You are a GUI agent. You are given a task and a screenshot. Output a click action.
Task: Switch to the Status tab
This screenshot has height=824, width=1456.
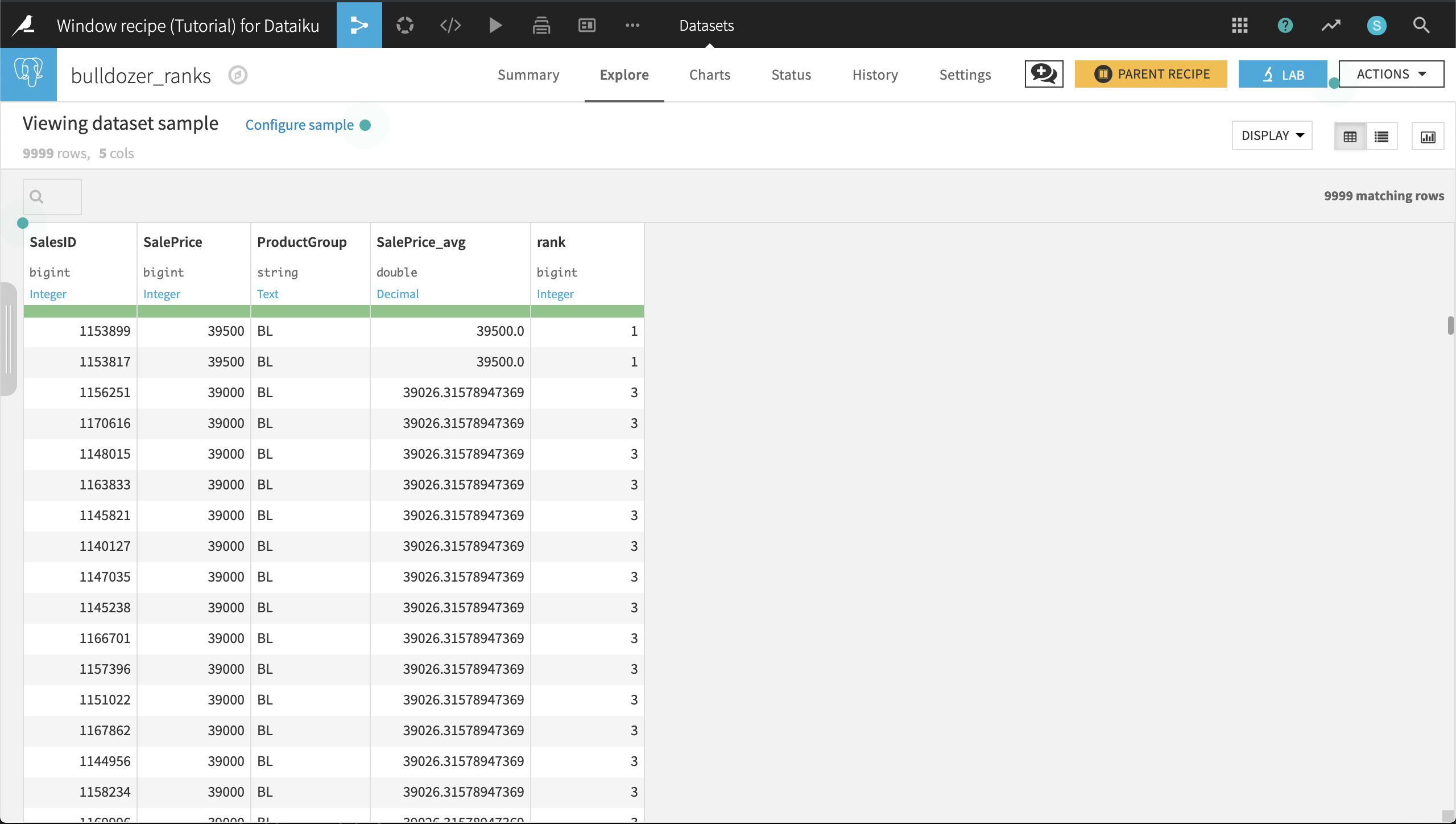791,75
